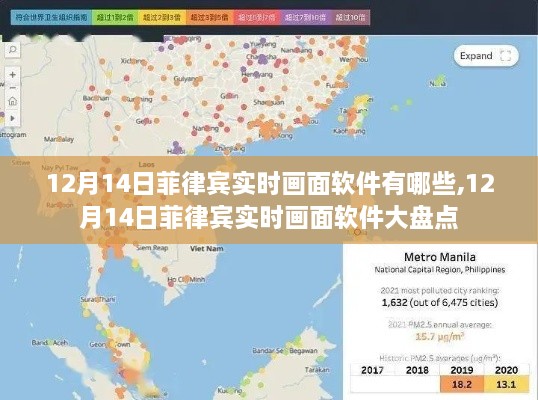Zoom in with the plus button
The height and width of the screenshot is (400, 538).
click(x=12, y=74)
